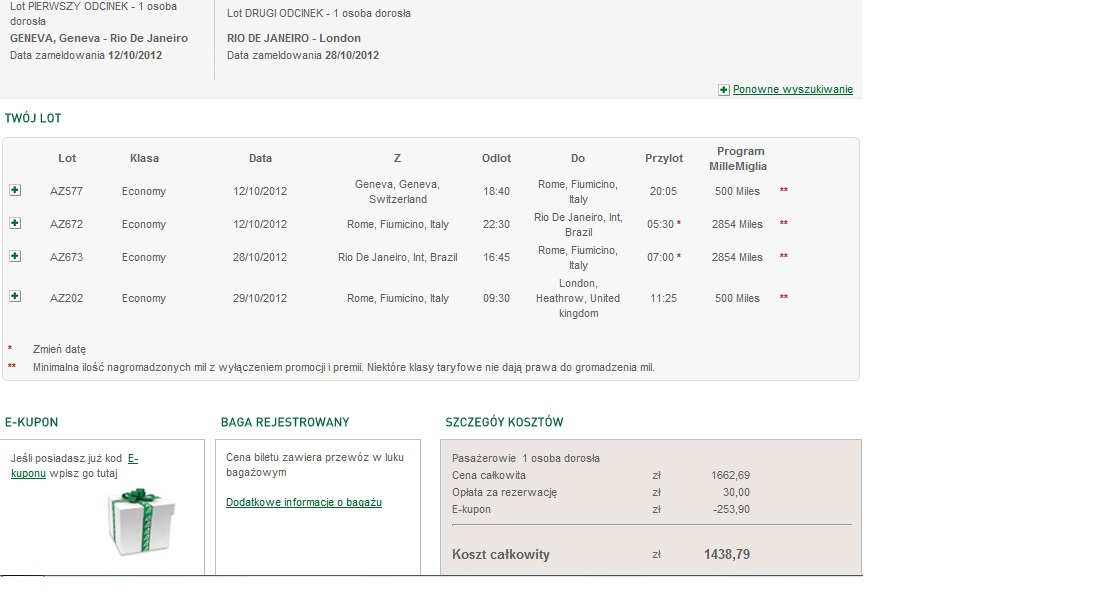Click flight number AZ672
Screen dimensions: 1093x615
pos(66,224)
